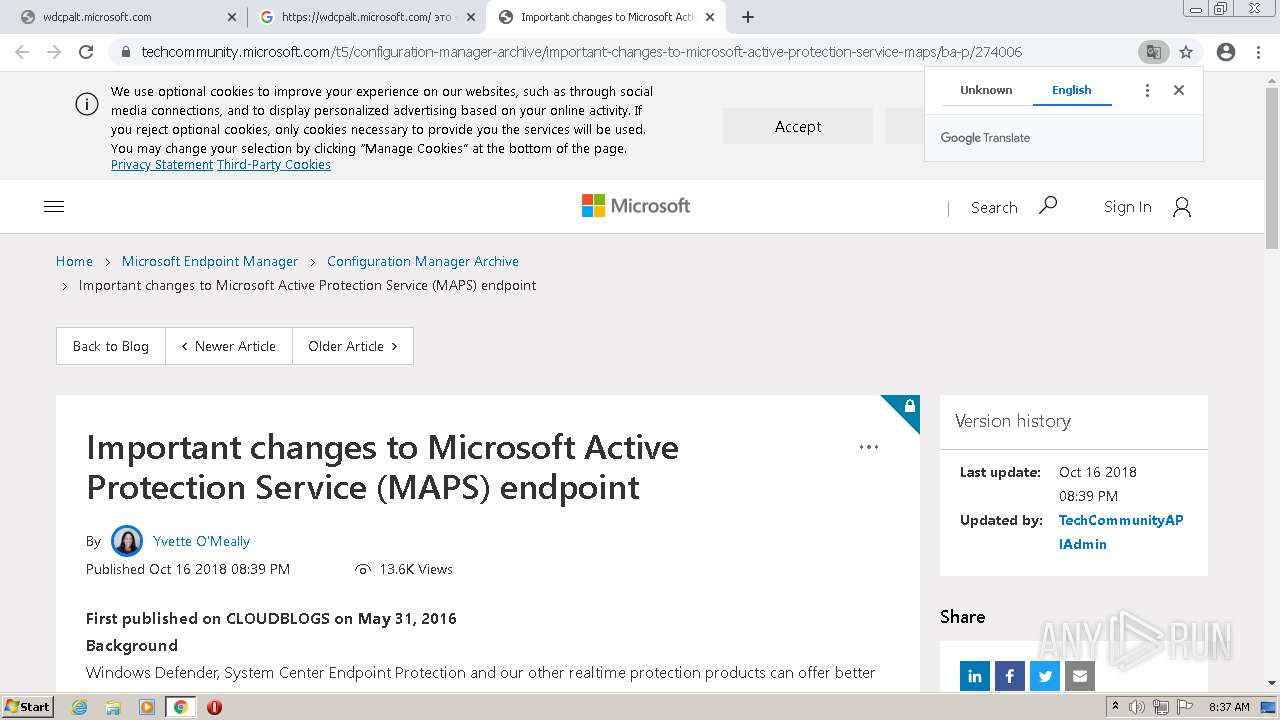Reload the page with the refresh icon

point(86,52)
